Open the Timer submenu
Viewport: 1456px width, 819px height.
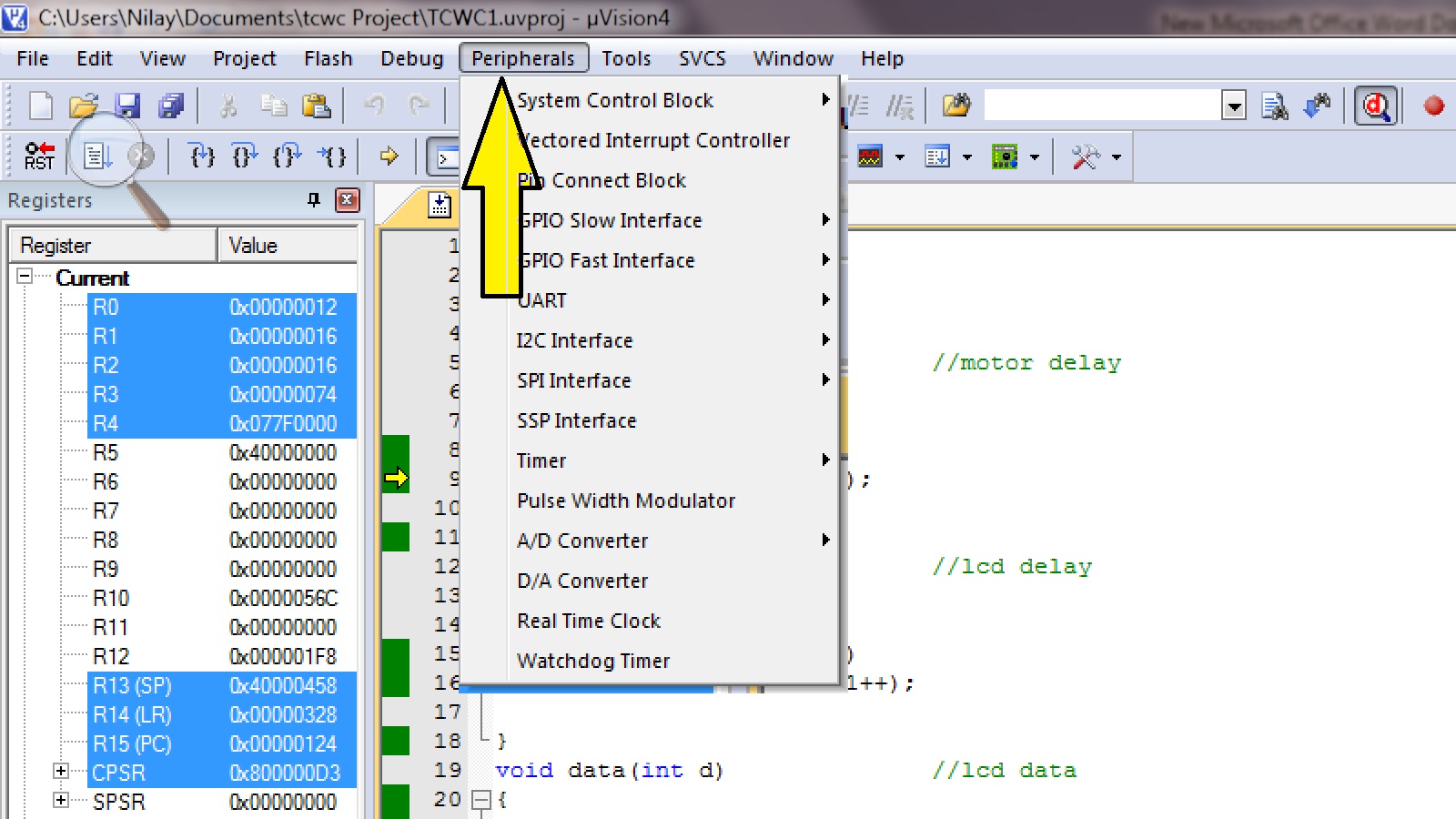(x=650, y=460)
